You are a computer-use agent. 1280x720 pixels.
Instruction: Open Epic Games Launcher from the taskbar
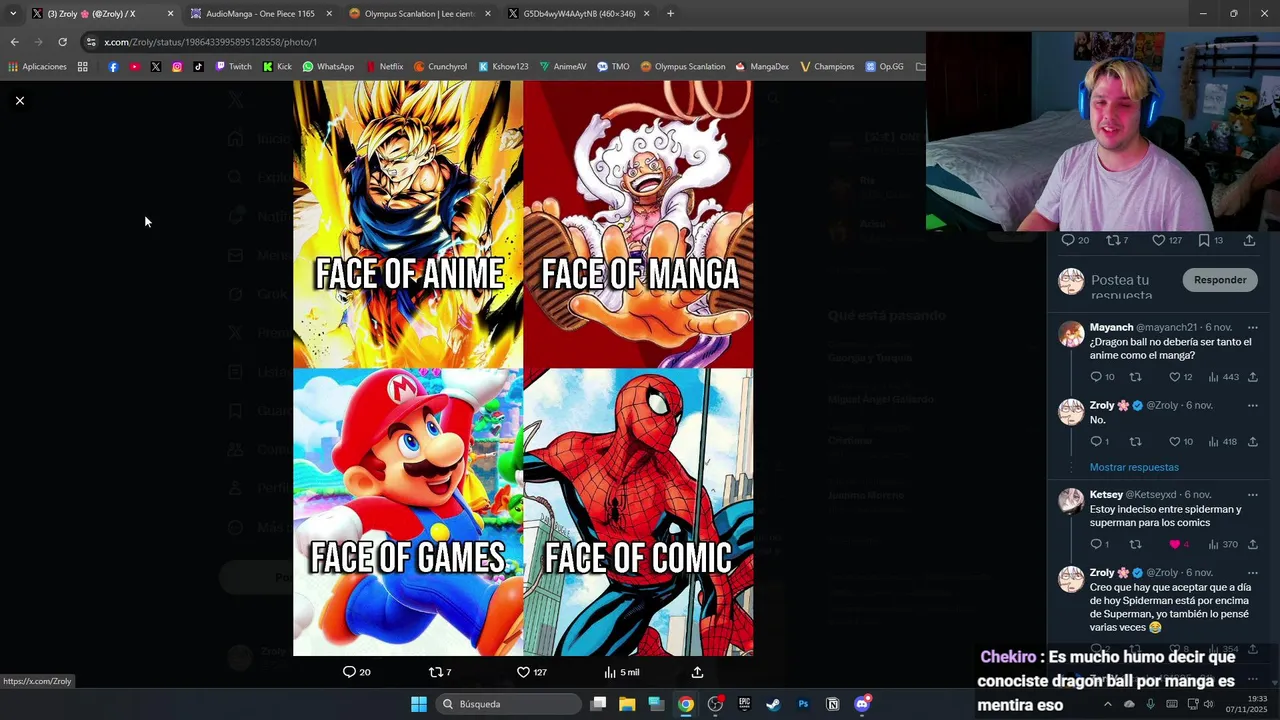coord(744,704)
